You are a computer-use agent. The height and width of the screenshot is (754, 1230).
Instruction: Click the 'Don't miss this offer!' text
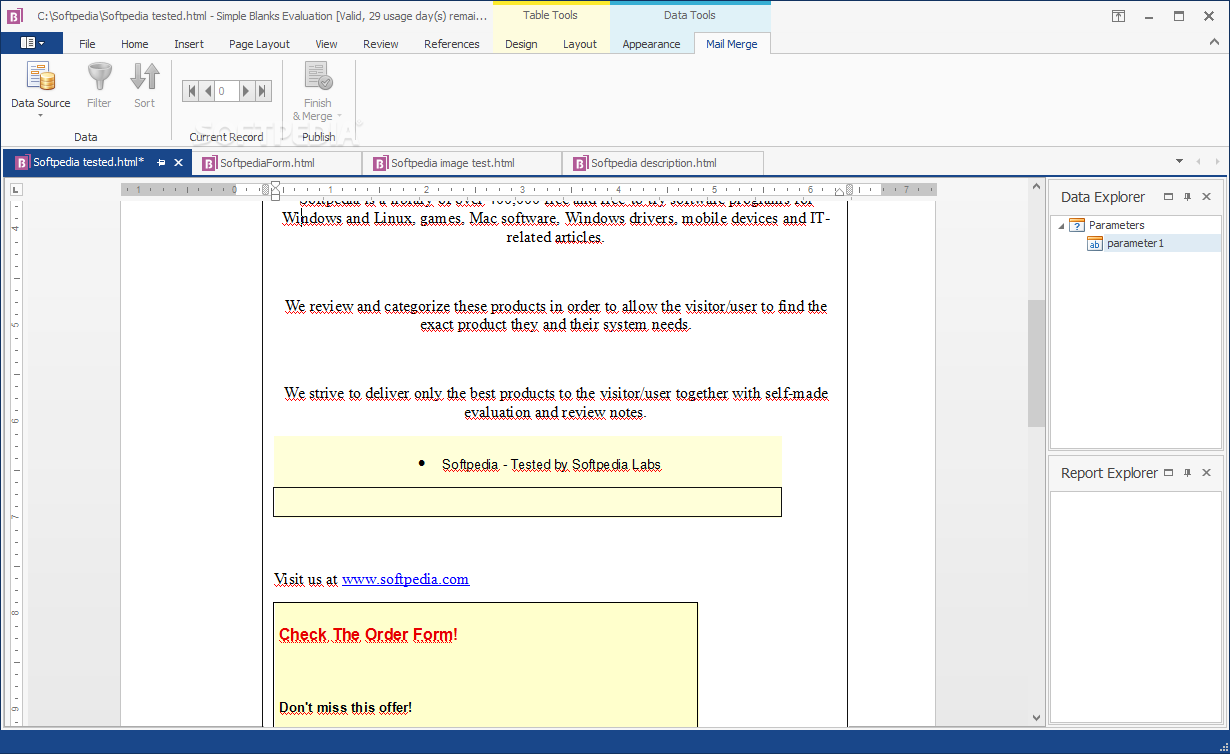tap(345, 708)
